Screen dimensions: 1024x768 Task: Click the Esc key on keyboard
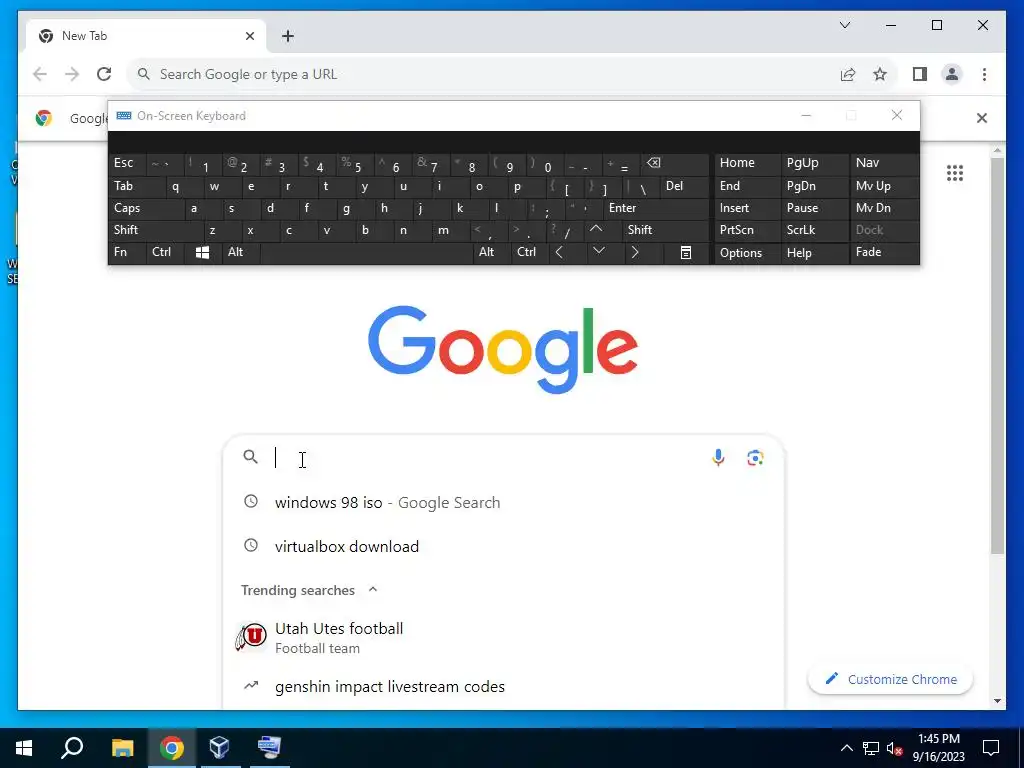pyautogui.click(x=127, y=163)
